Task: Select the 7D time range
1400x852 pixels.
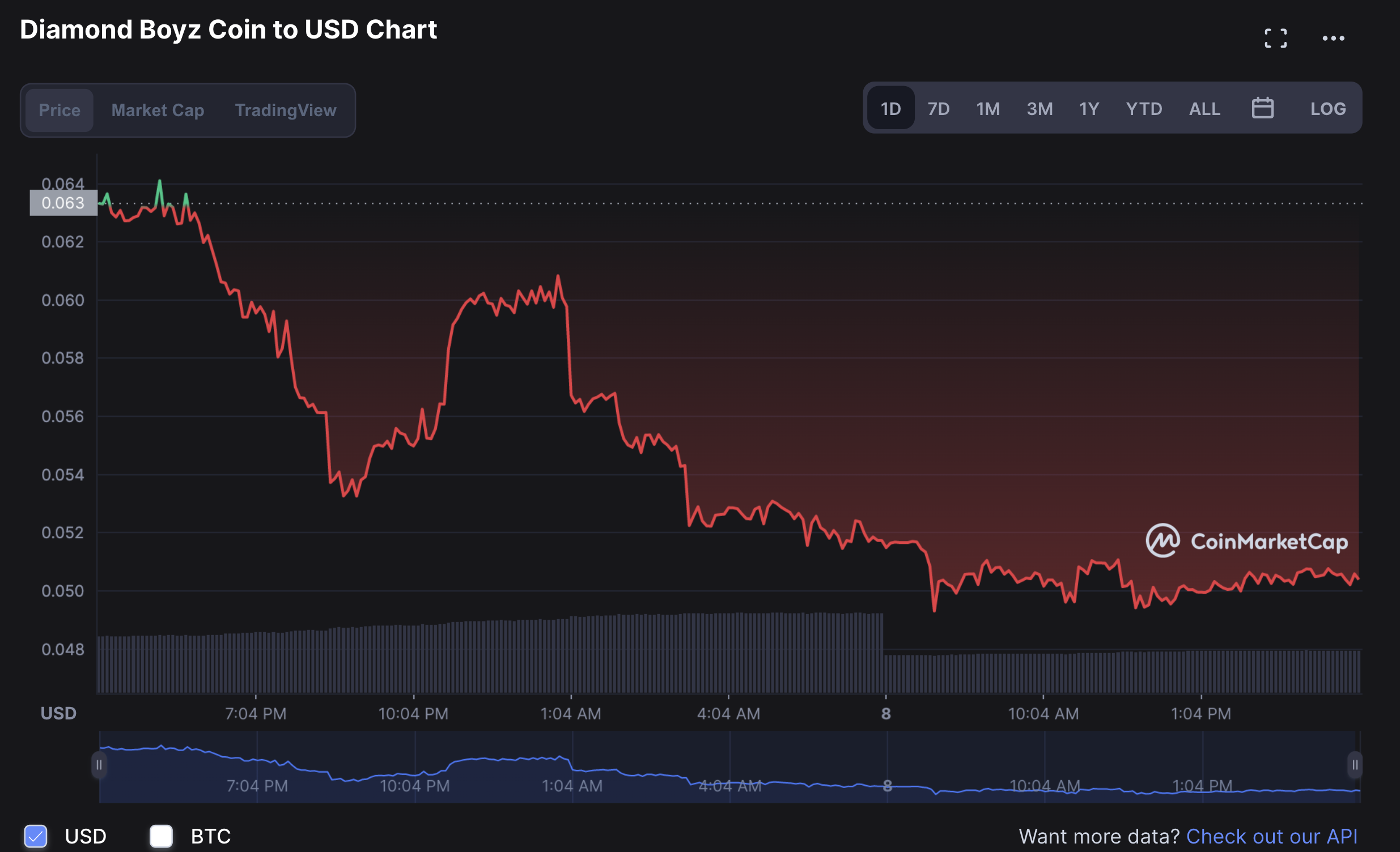Action: tap(938, 109)
